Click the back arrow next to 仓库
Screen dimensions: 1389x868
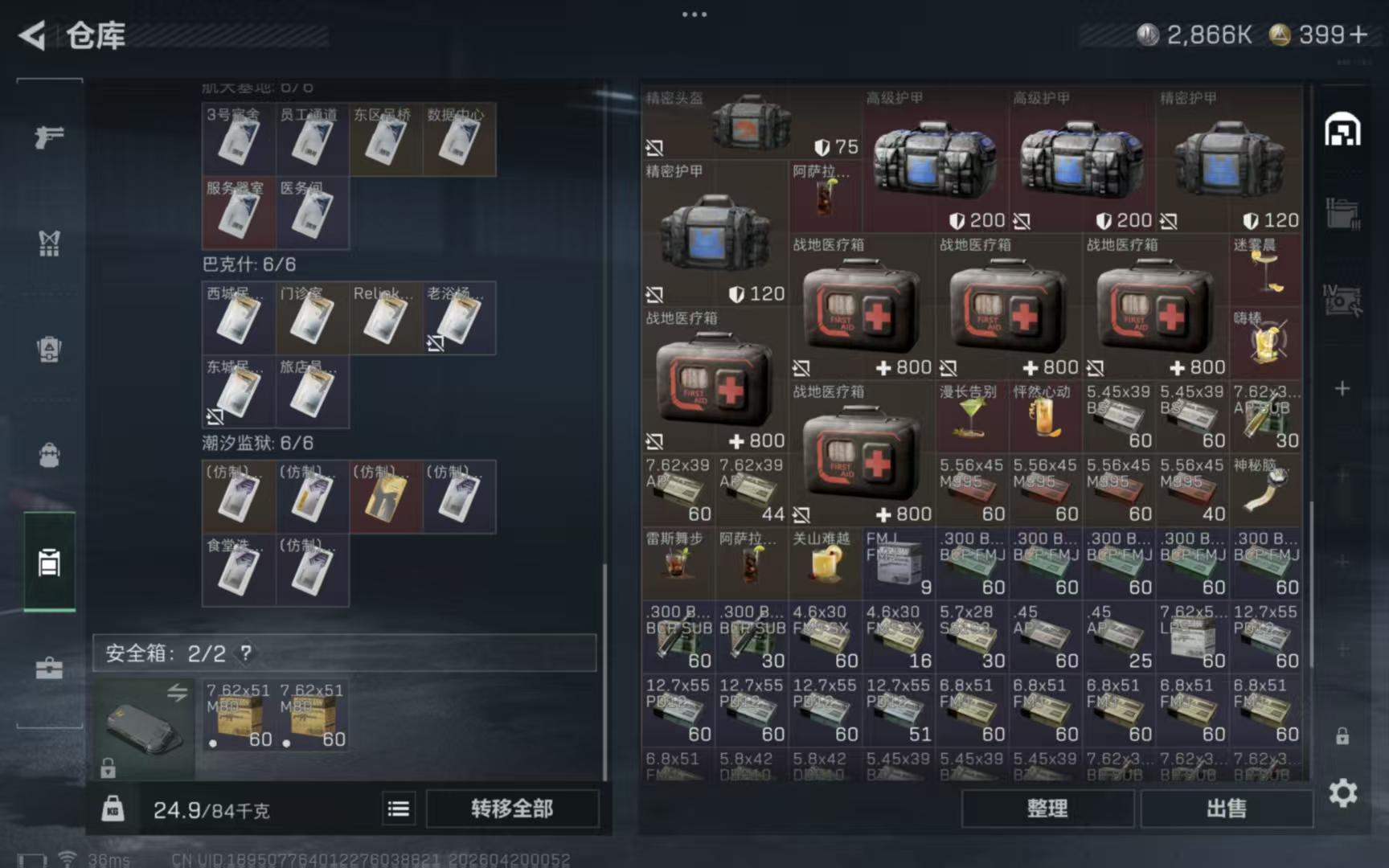[32, 35]
